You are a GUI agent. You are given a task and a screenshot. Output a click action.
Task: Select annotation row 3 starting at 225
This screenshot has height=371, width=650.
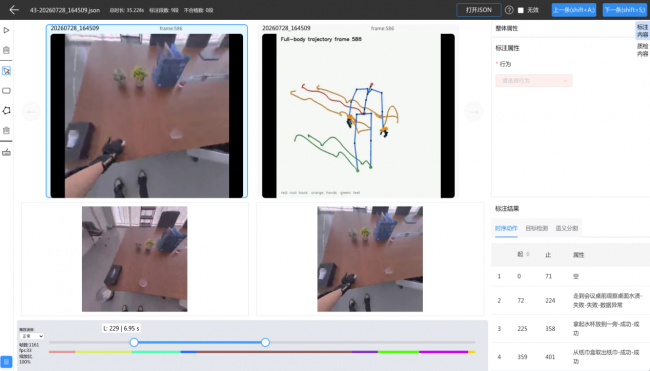coord(570,329)
